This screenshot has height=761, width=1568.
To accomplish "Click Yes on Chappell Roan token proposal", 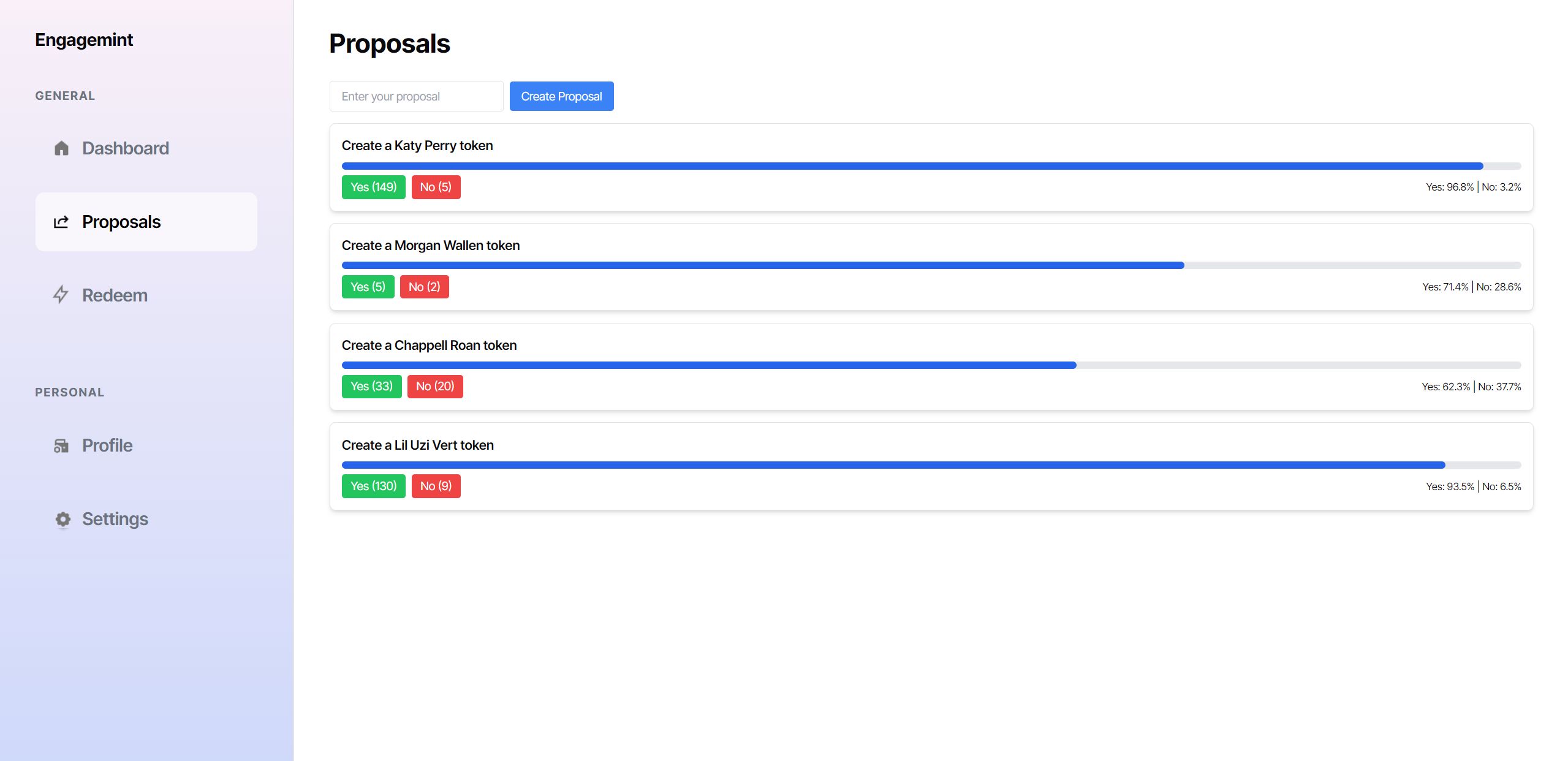I will point(370,386).
